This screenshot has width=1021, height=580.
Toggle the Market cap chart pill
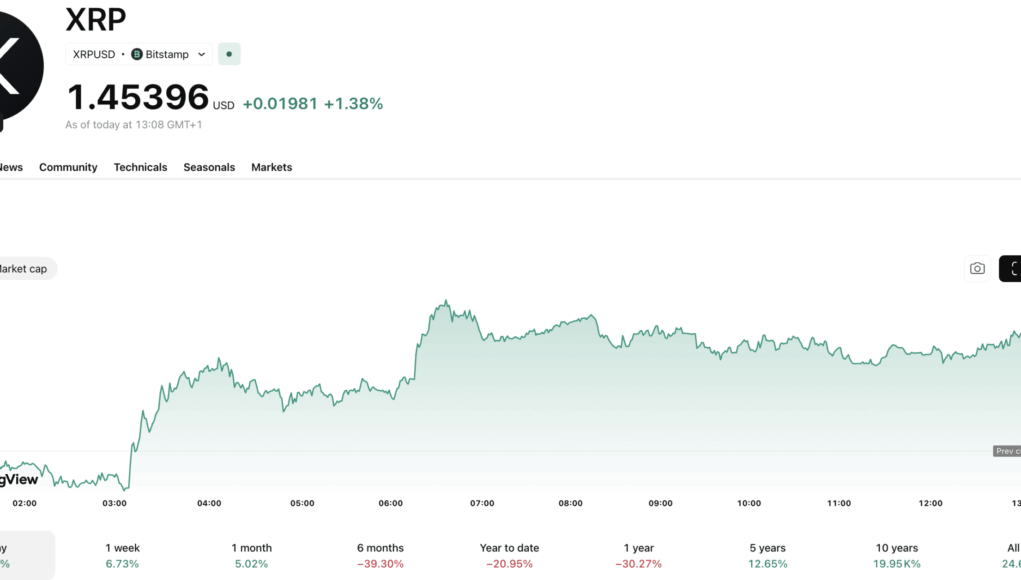click(x=24, y=268)
